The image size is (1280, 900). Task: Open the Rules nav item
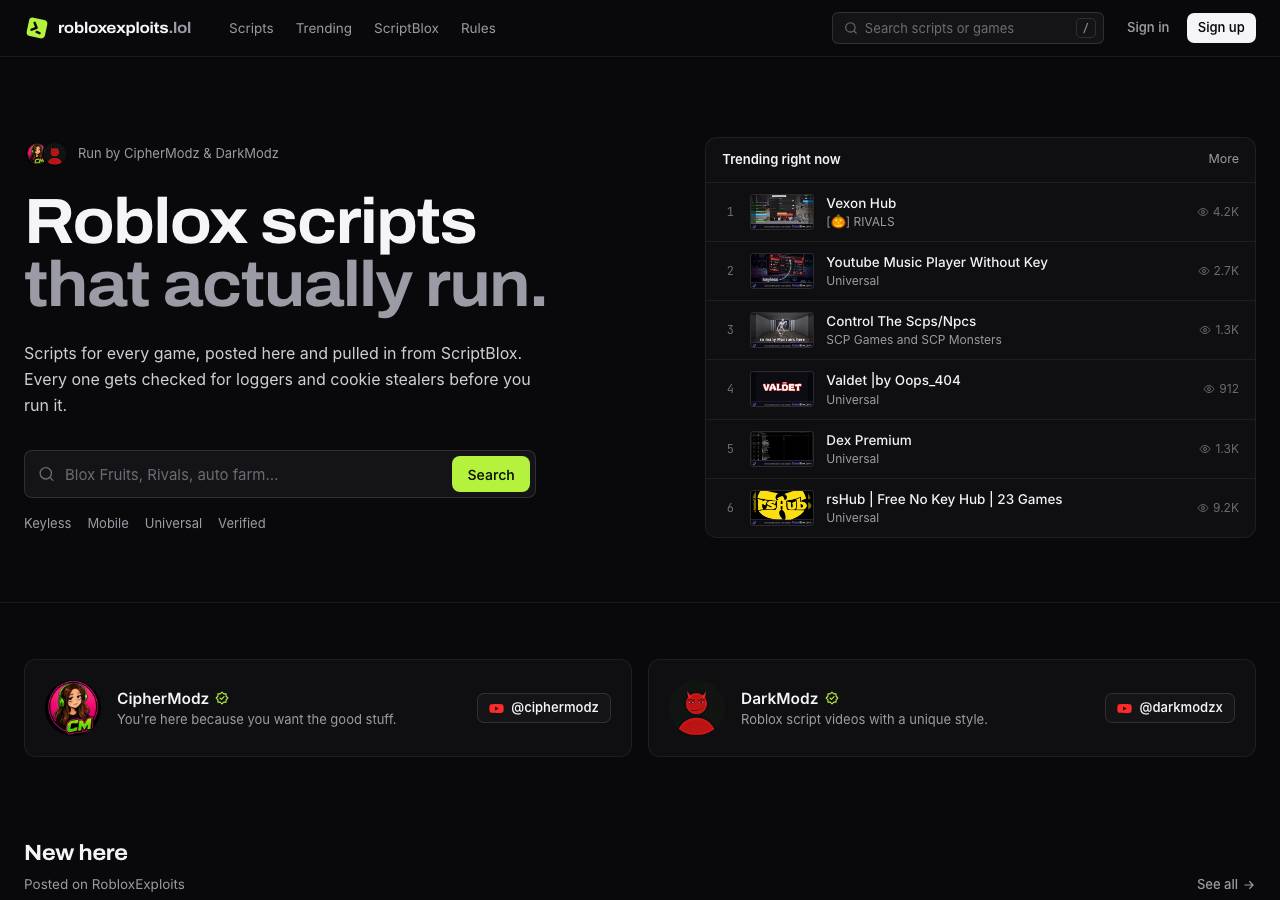pos(478,28)
